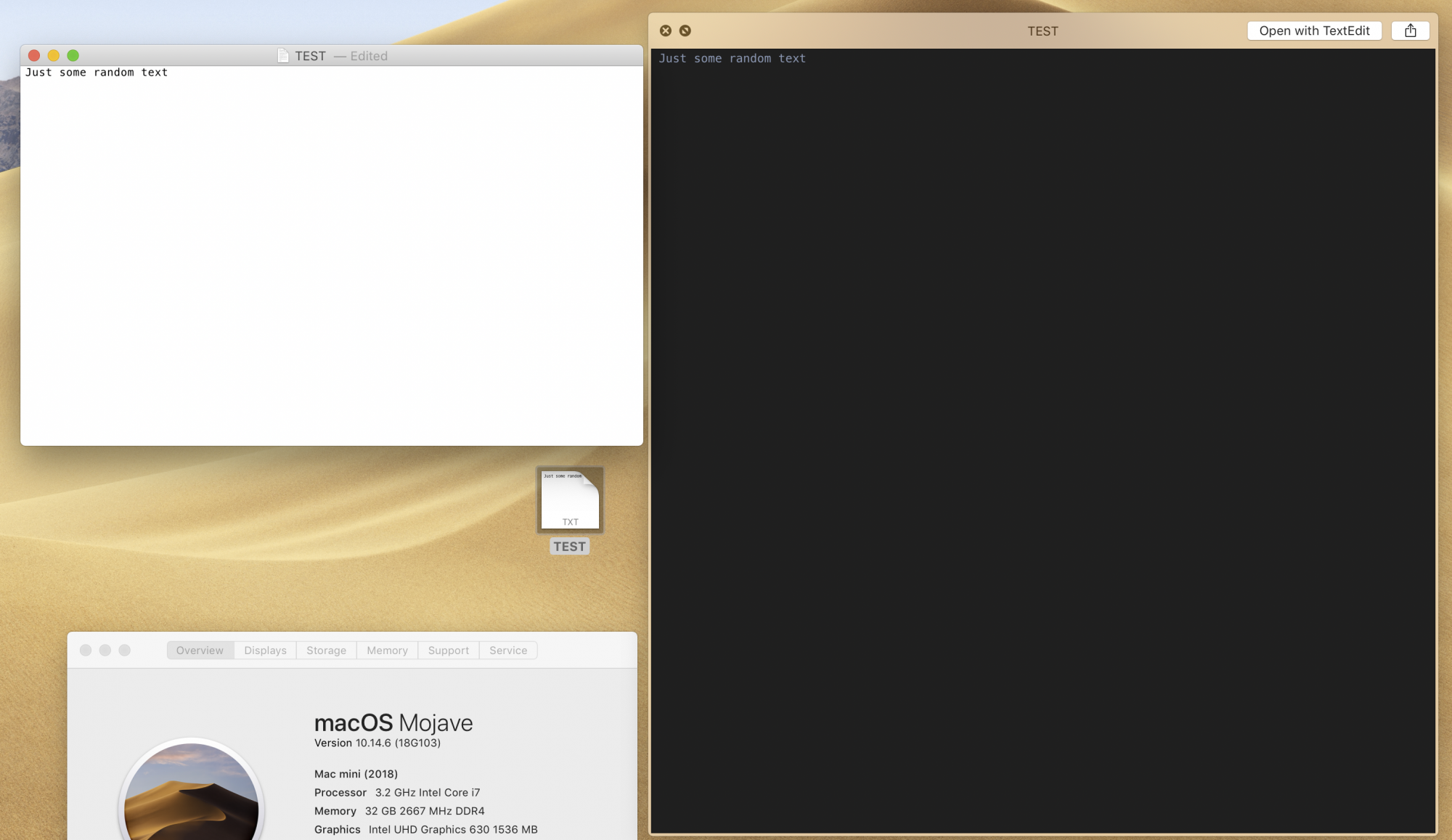Viewport: 1452px width, 840px height.
Task: Zoom the TextEdit window with green button
Action: pos(73,55)
